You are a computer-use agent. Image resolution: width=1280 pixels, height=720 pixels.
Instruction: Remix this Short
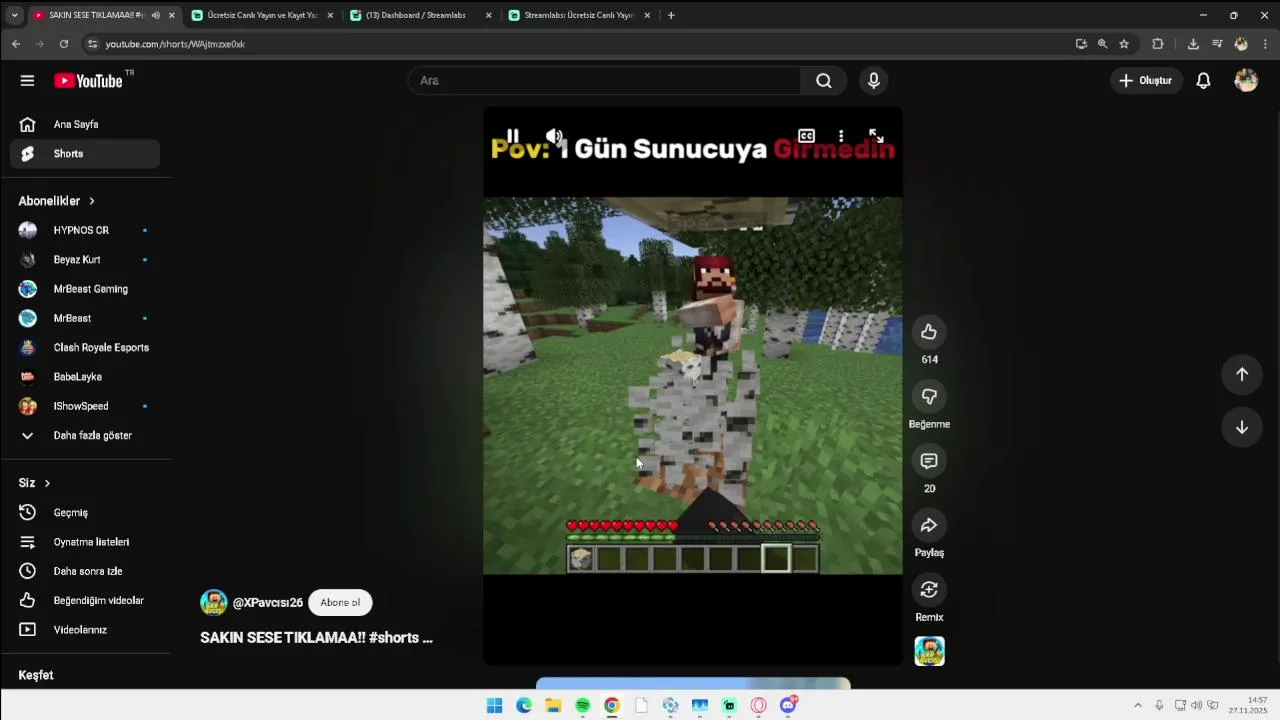[x=929, y=590]
